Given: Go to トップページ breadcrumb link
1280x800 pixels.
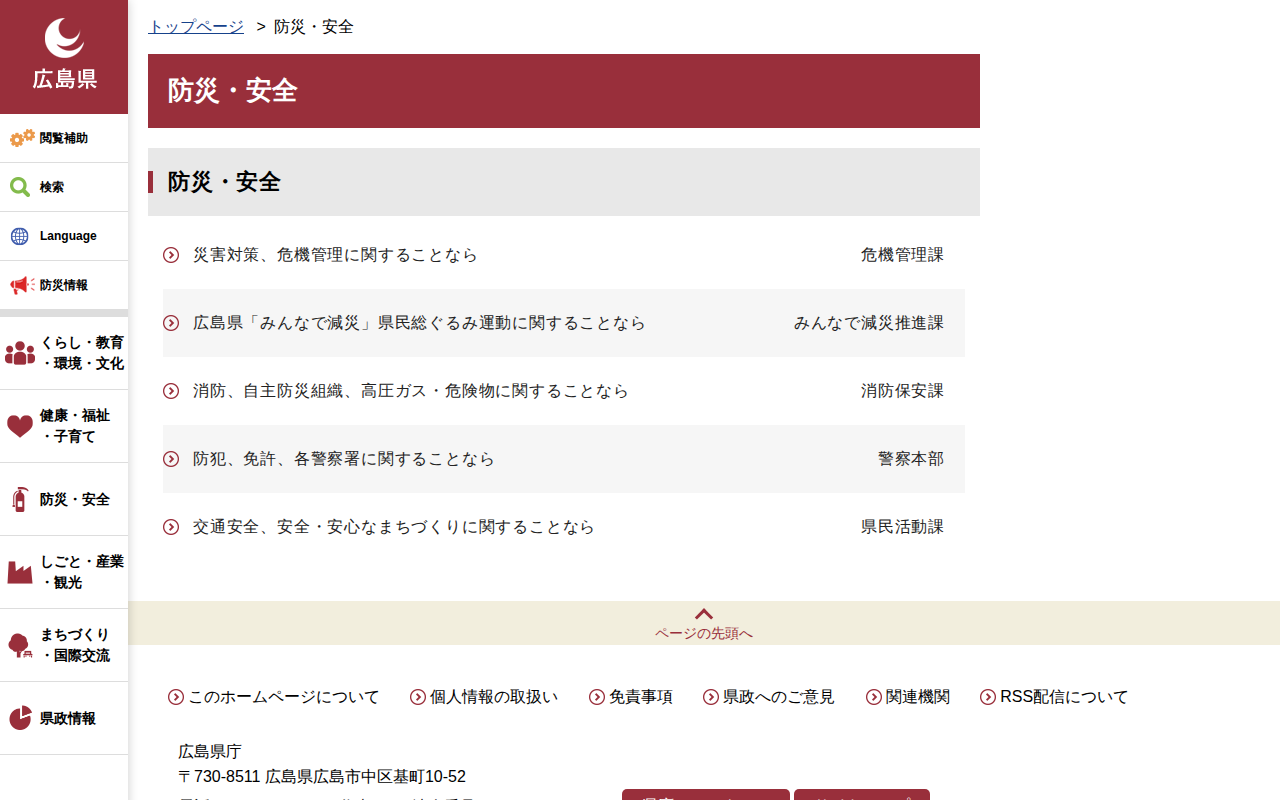Looking at the screenshot, I should [196, 27].
